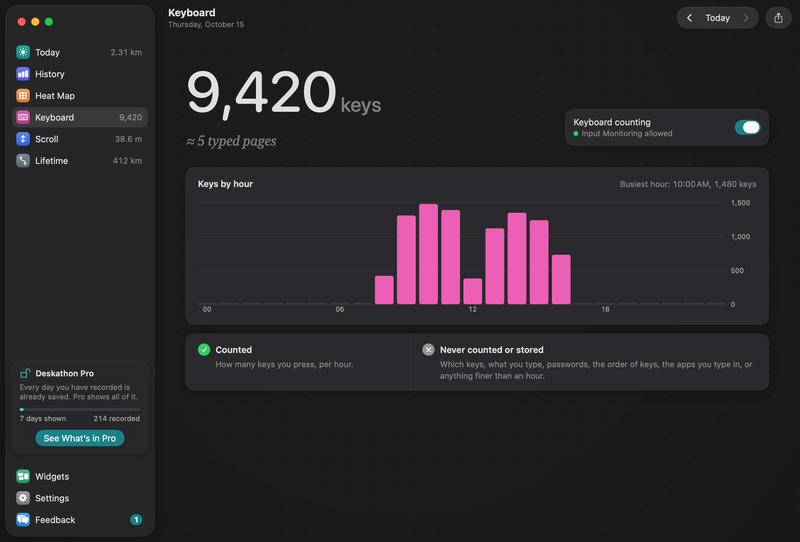Open the Today sidebar item

click(x=80, y=52)
